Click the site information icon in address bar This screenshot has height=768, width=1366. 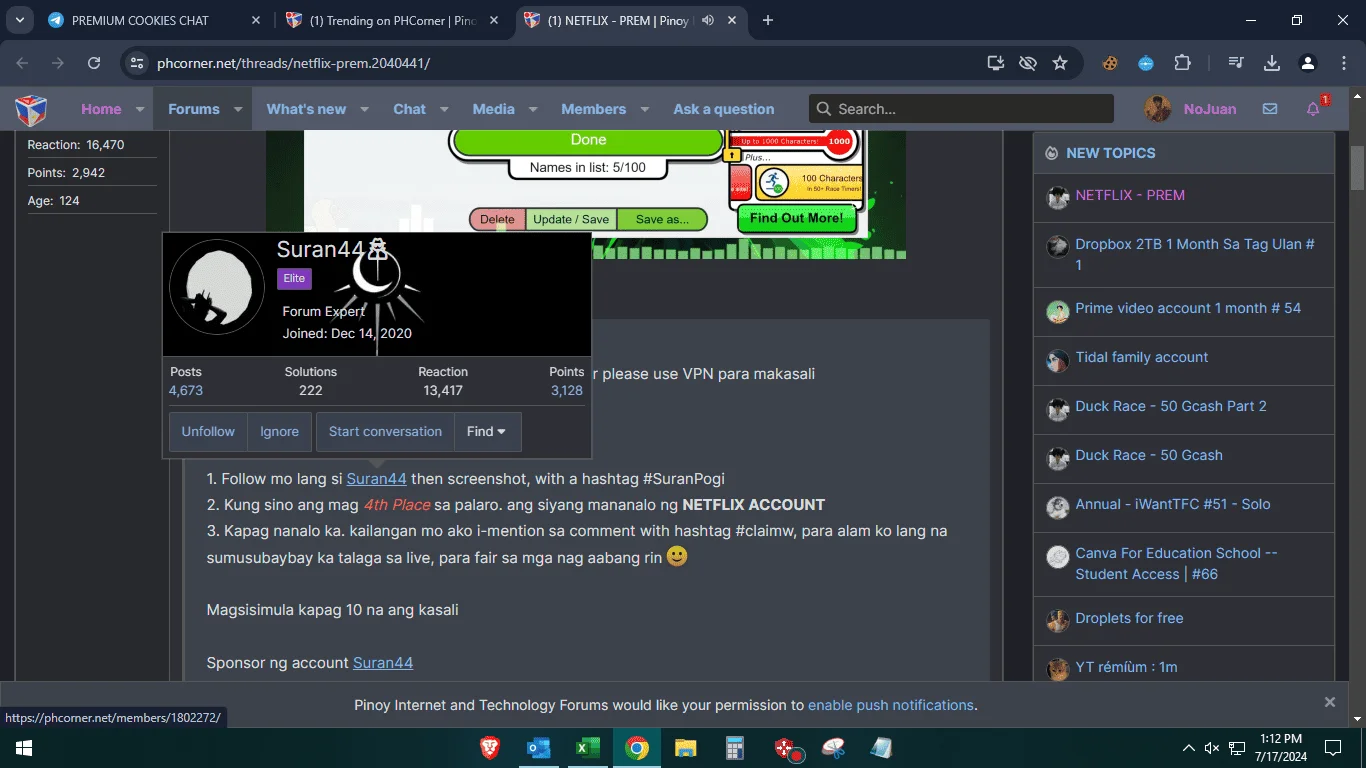pyautogui.click(x=138, y=63)
